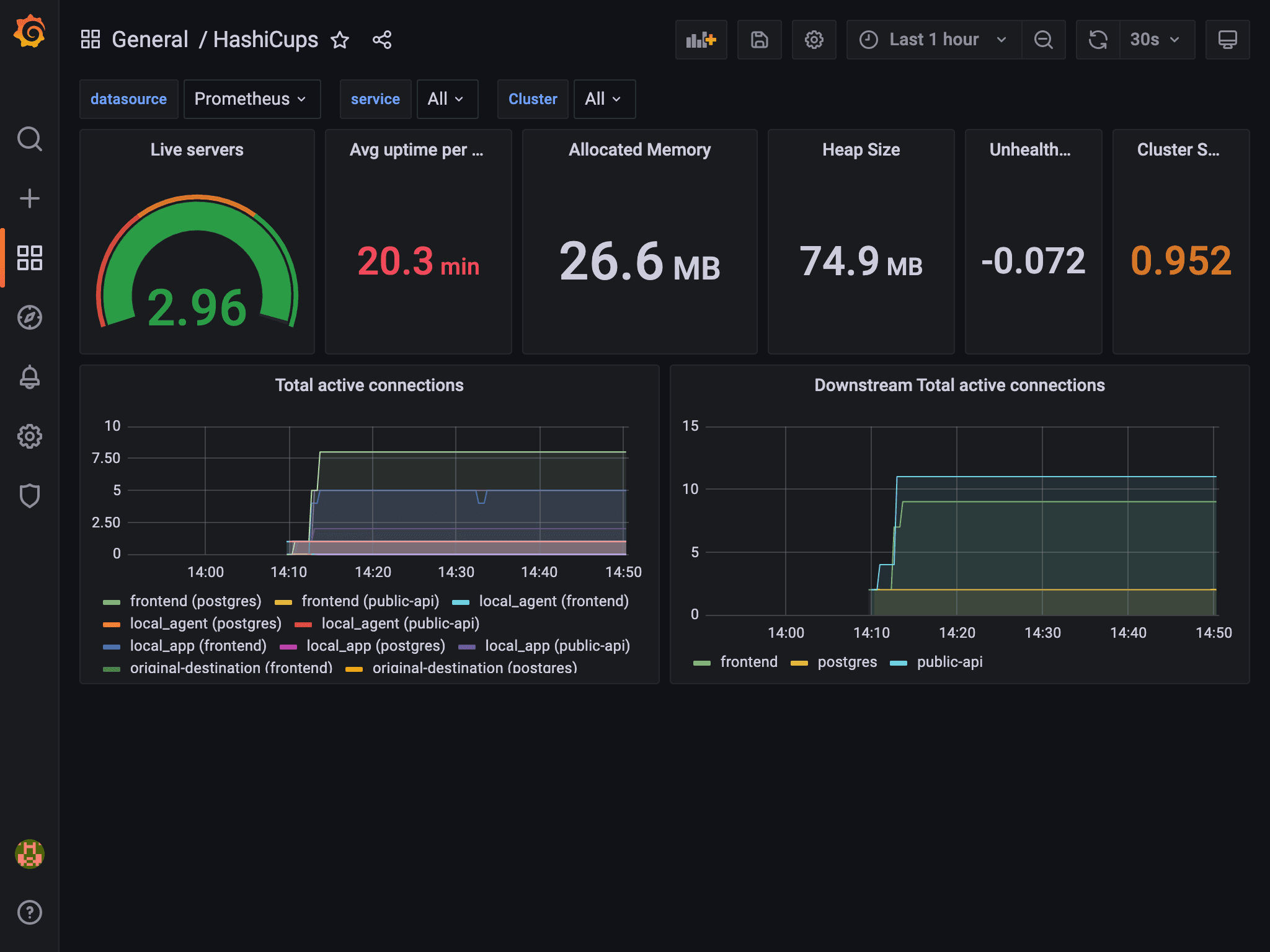This screenshot has height=952, width=1270.
Task: Click the refresh dashboard button
Action: [1098, 40]
